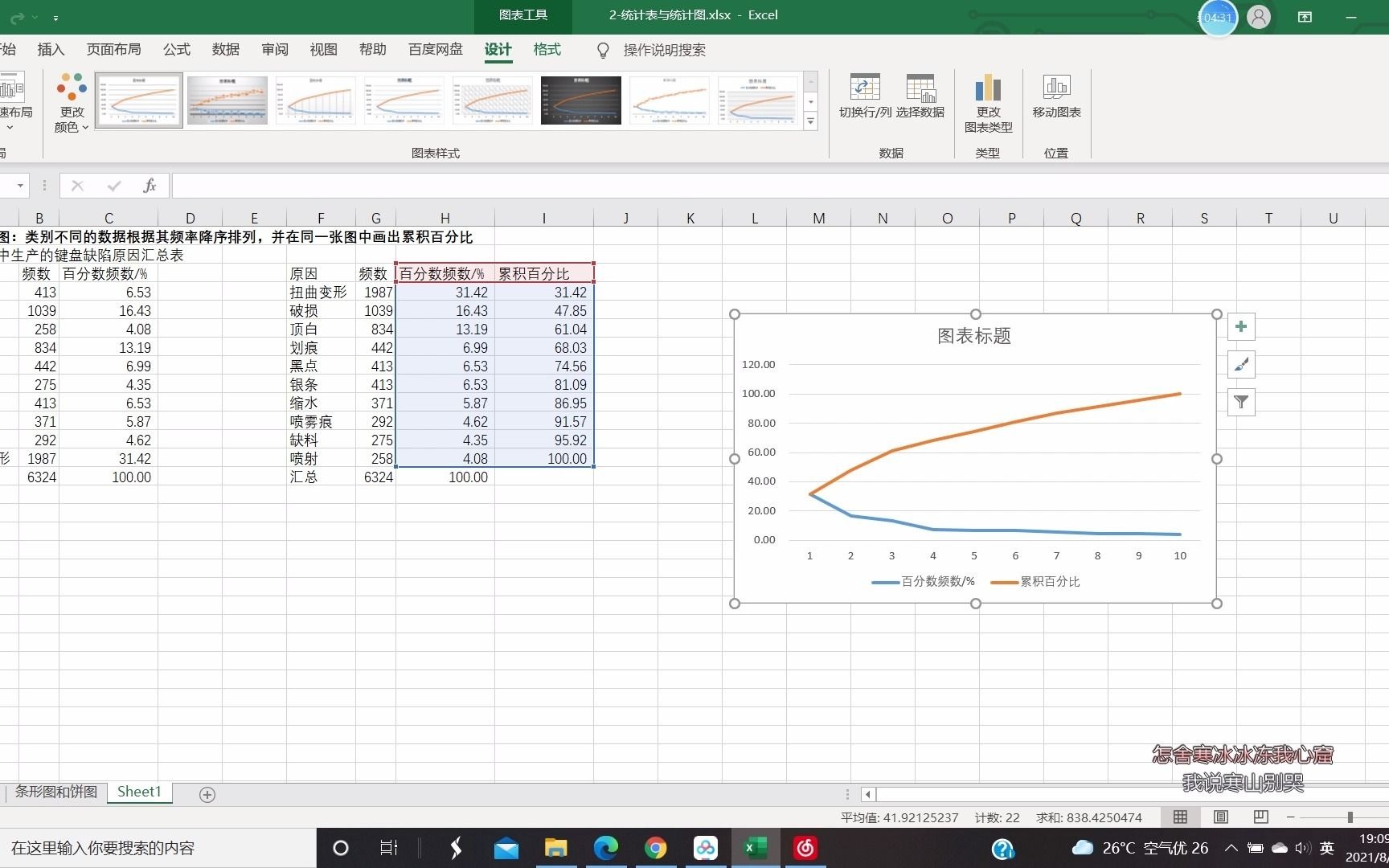1389x868 pixels.
Task: Click 操作说明搜索 search box
Action: (x=663, y=50)
